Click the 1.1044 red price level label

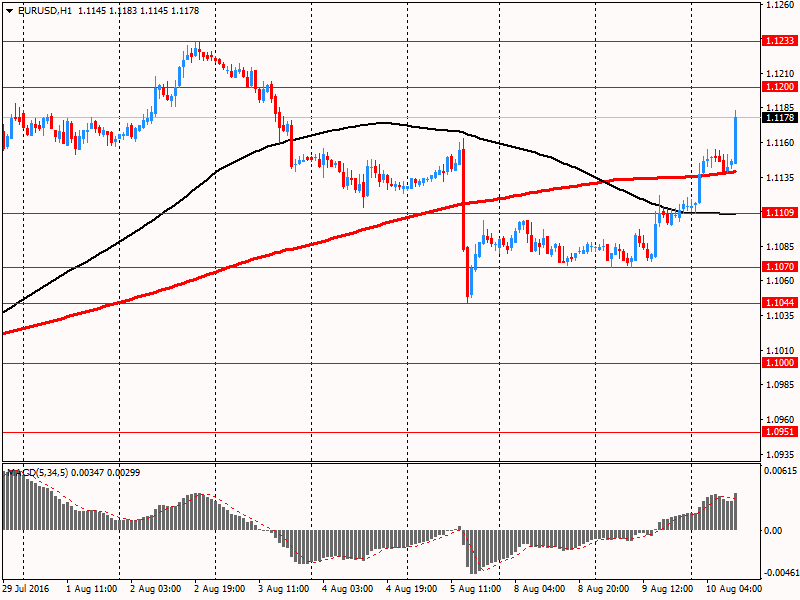click(780, 303)
